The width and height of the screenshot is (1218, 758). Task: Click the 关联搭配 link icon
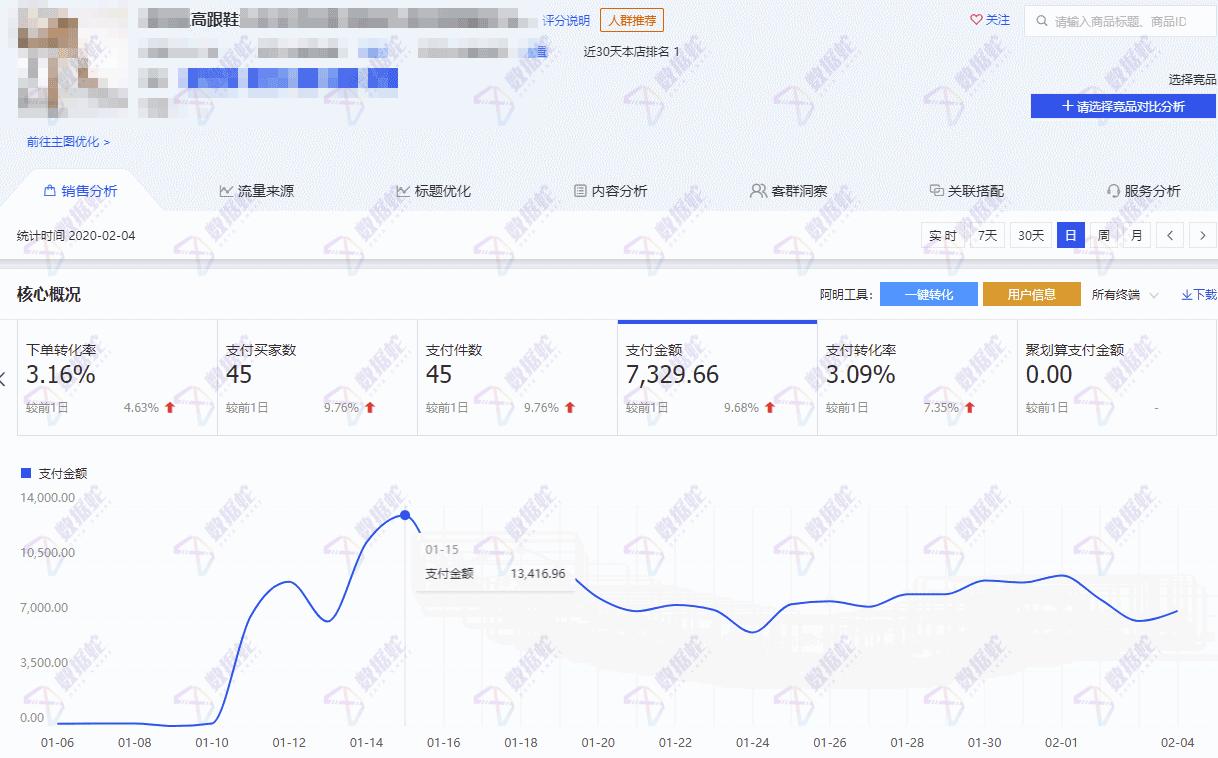point(936,189)
